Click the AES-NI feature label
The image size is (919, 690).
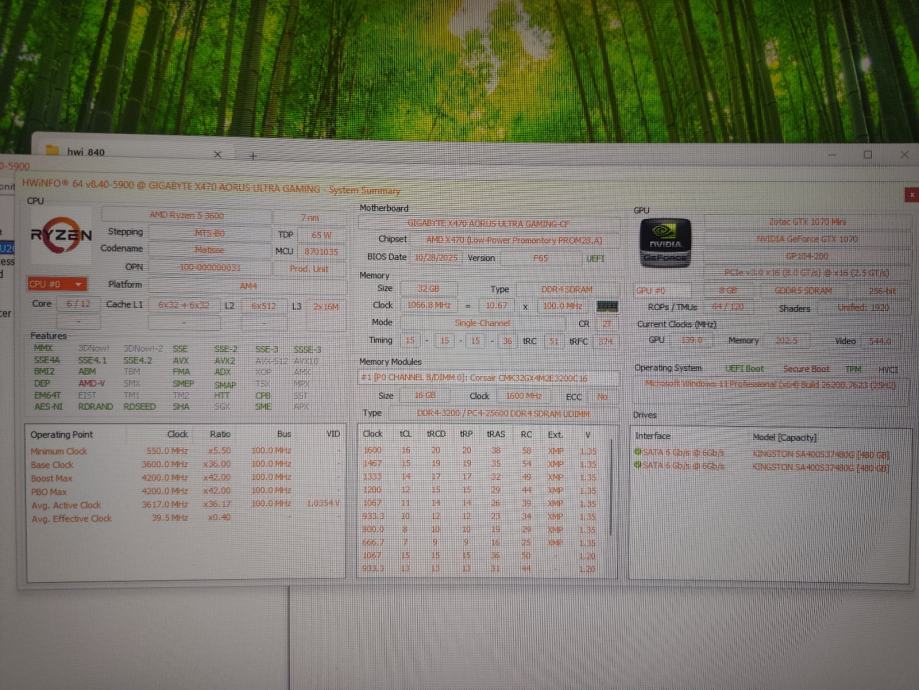pyautogui.click(x=48, y=406)
